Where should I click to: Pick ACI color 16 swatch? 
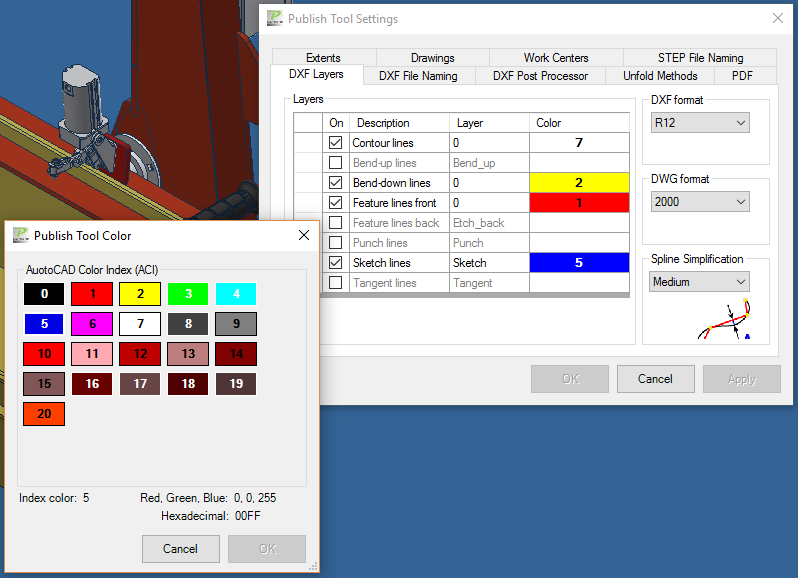(92, 384)
